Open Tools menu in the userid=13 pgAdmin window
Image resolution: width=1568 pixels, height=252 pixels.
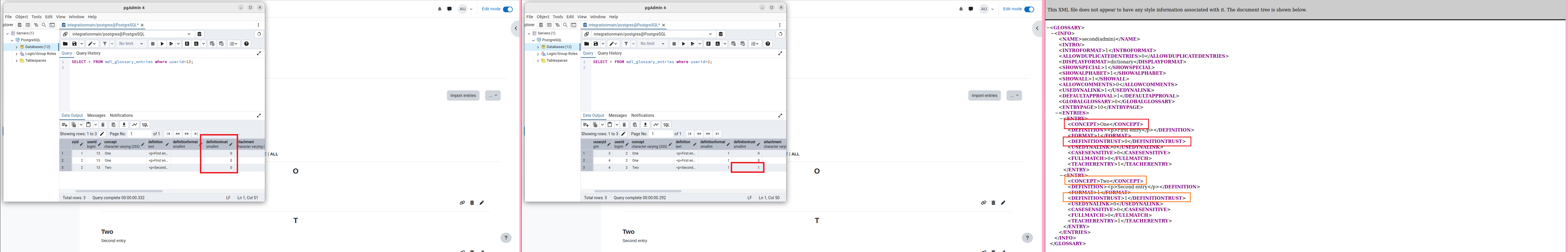[37, 17]
